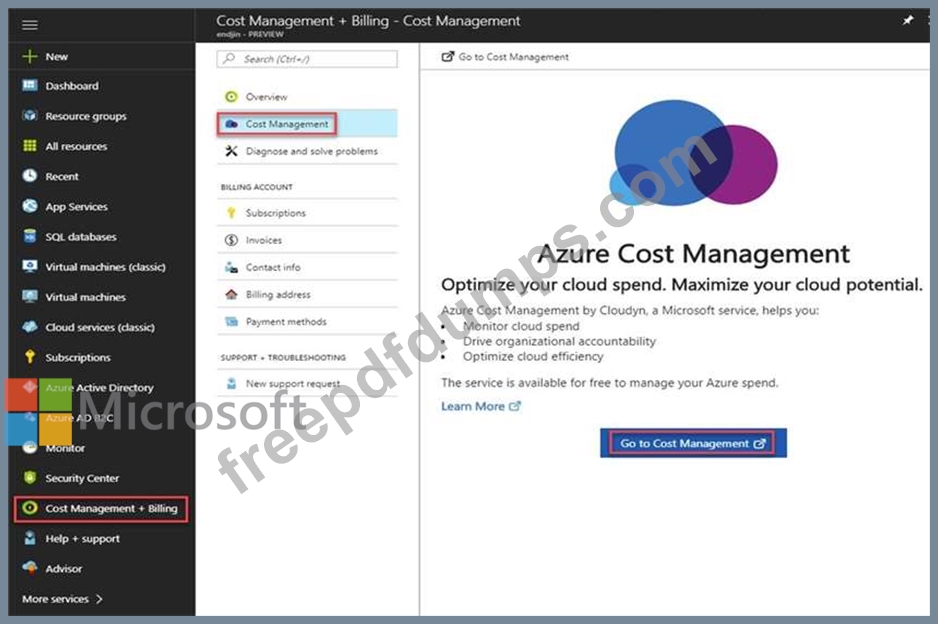
Task: Click the Search (Ctrl+/) field
Action: (307, 59)
